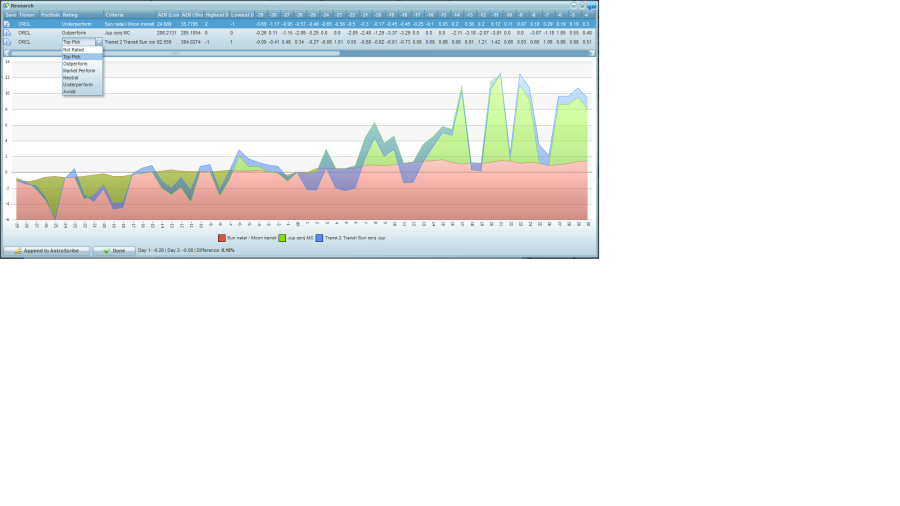
Task: Click the save icon in the Outperform ORCL row
Action: 8,33
